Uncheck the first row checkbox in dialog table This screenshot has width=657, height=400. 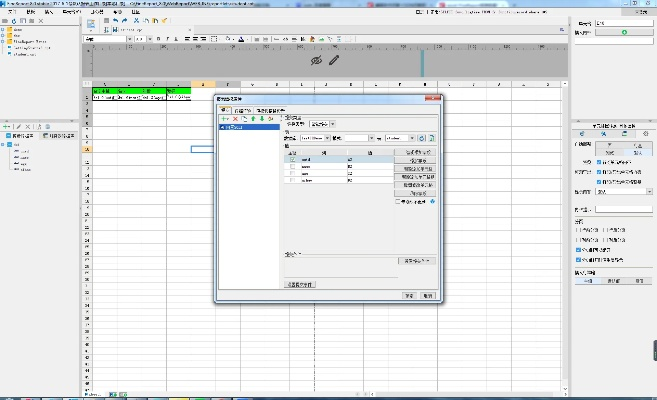click(292, 160)
